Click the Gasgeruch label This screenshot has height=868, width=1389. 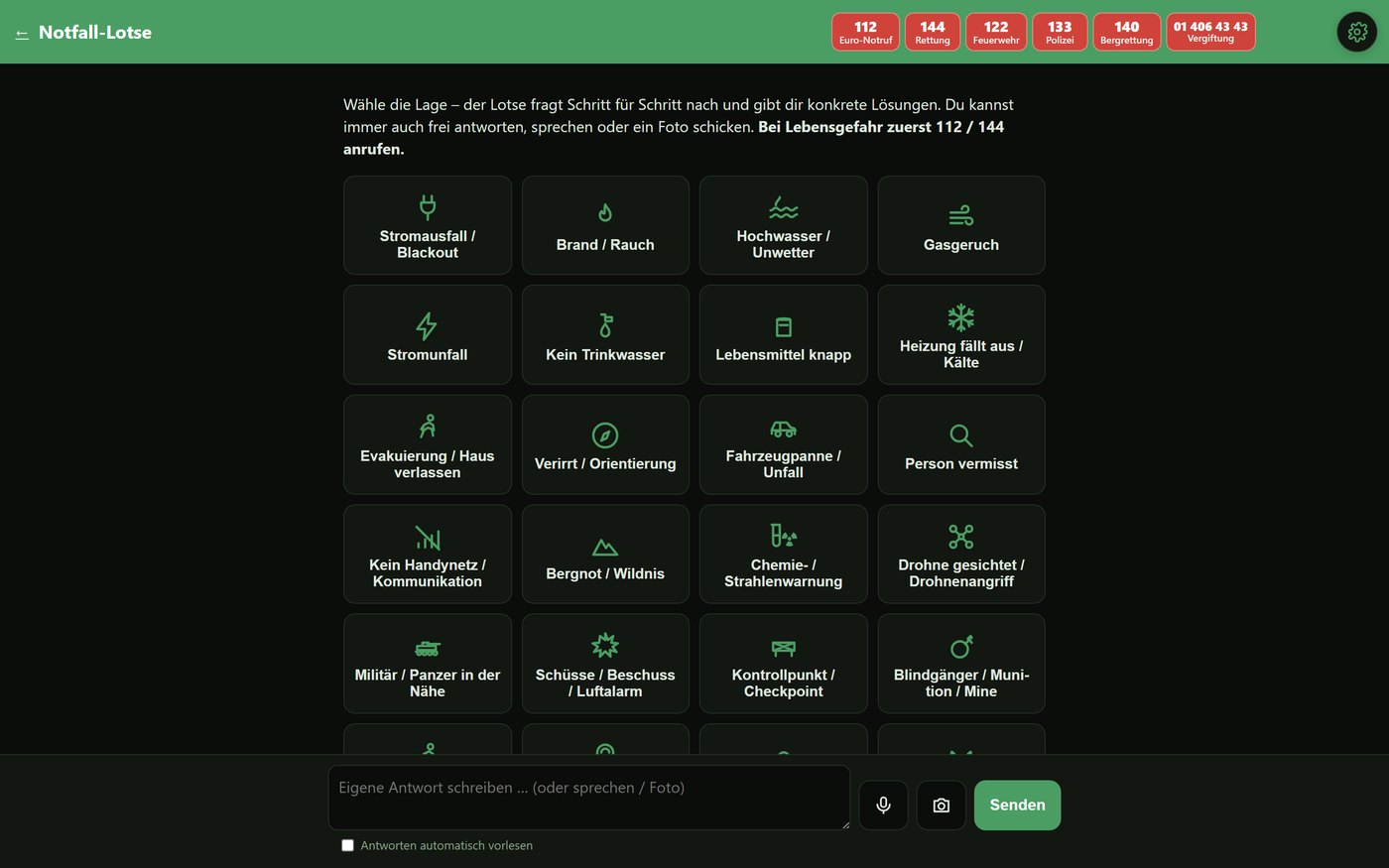click(961, 245)
